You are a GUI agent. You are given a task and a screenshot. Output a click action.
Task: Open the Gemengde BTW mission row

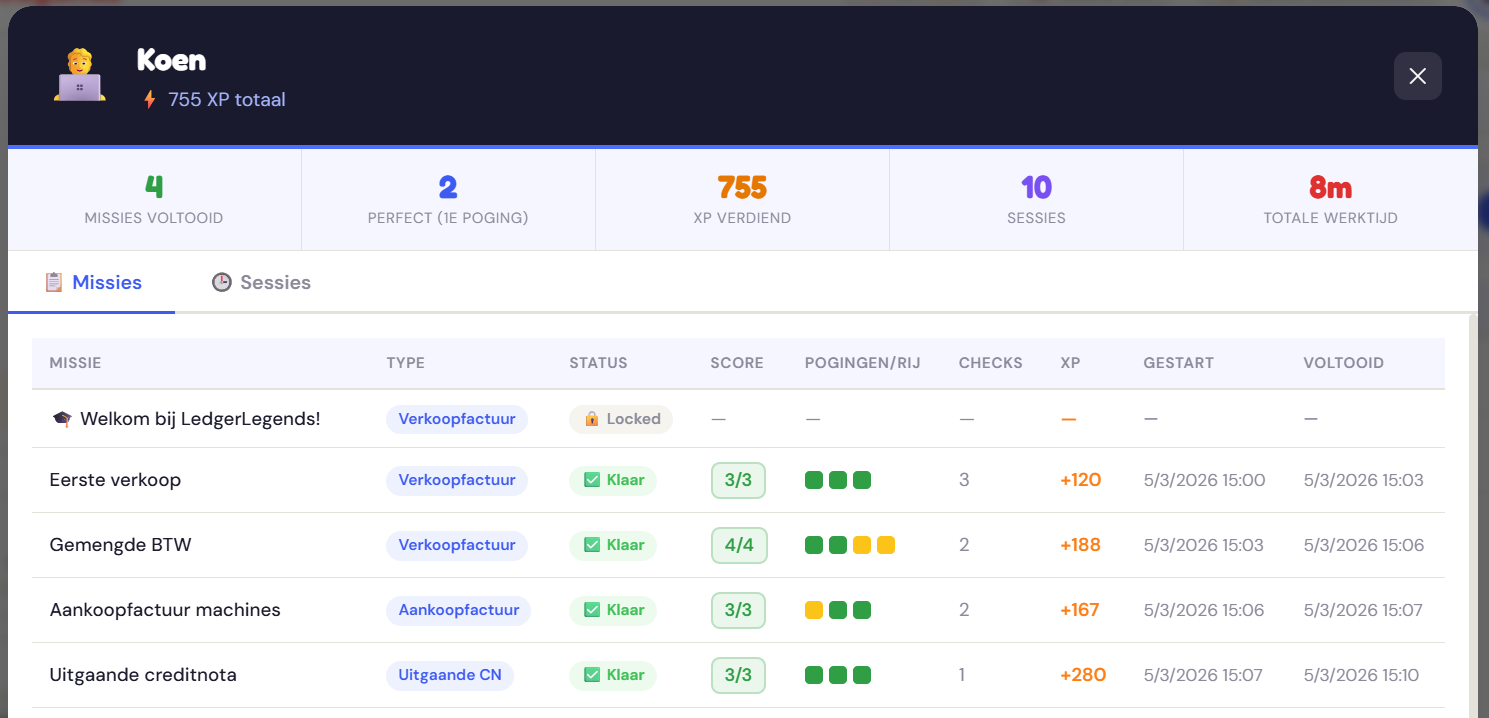120,545
